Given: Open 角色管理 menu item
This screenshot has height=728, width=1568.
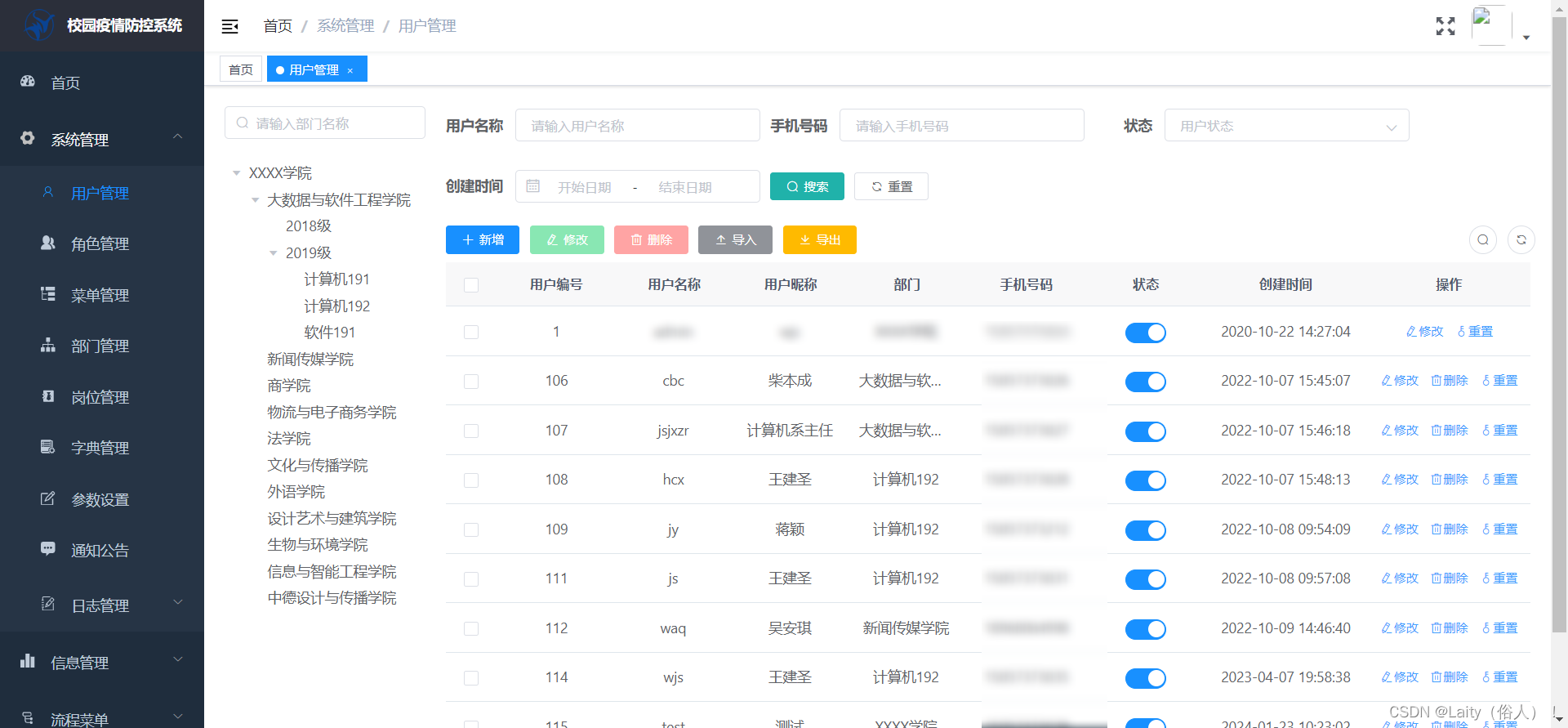Looking at the screenshot, I should 101,243.
